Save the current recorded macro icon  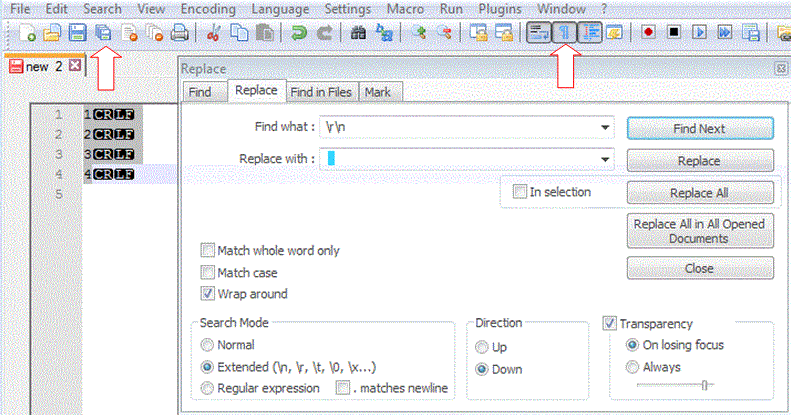(751, 33)
